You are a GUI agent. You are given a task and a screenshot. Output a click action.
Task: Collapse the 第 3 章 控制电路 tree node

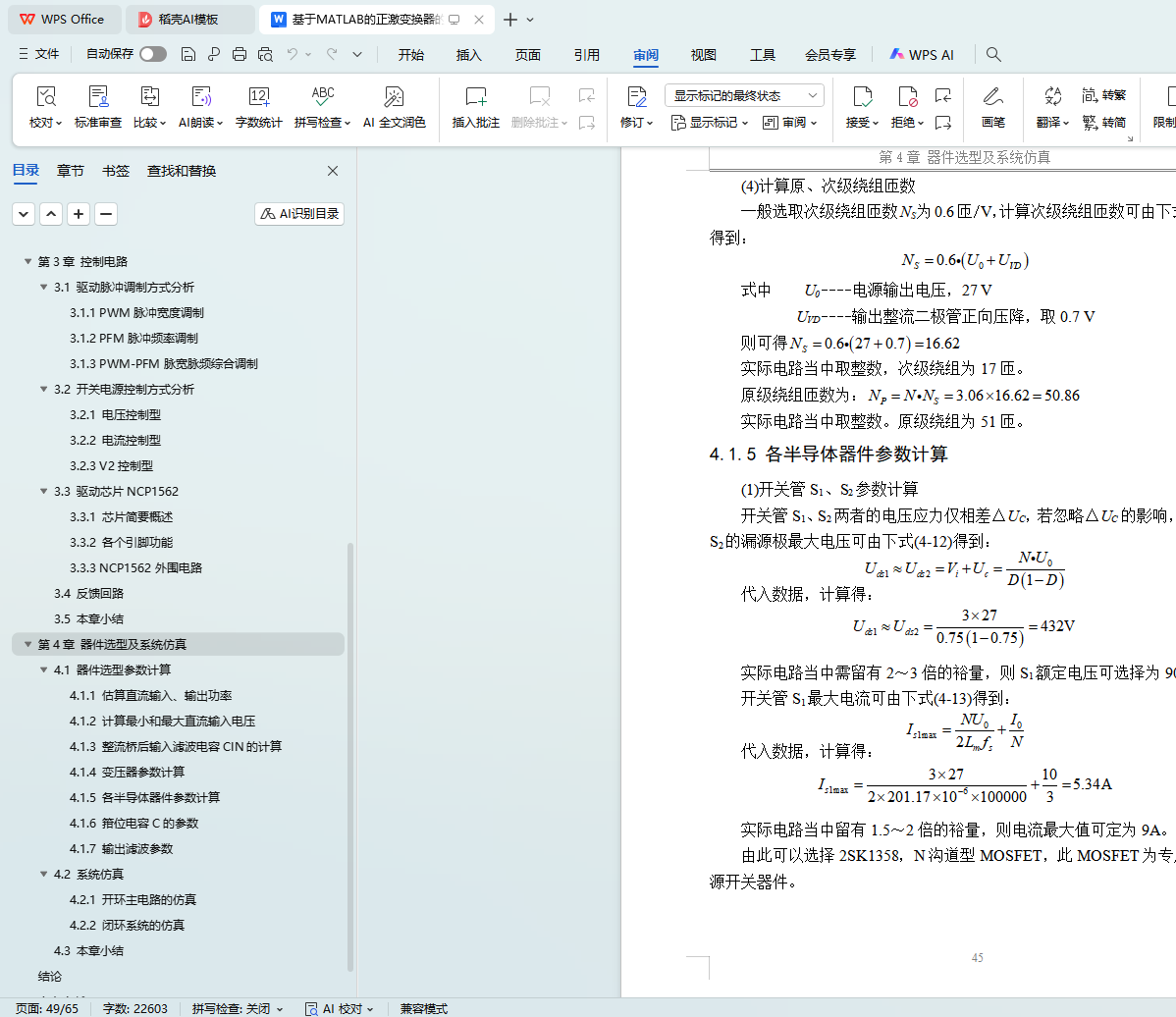click(x=27, y=262)
